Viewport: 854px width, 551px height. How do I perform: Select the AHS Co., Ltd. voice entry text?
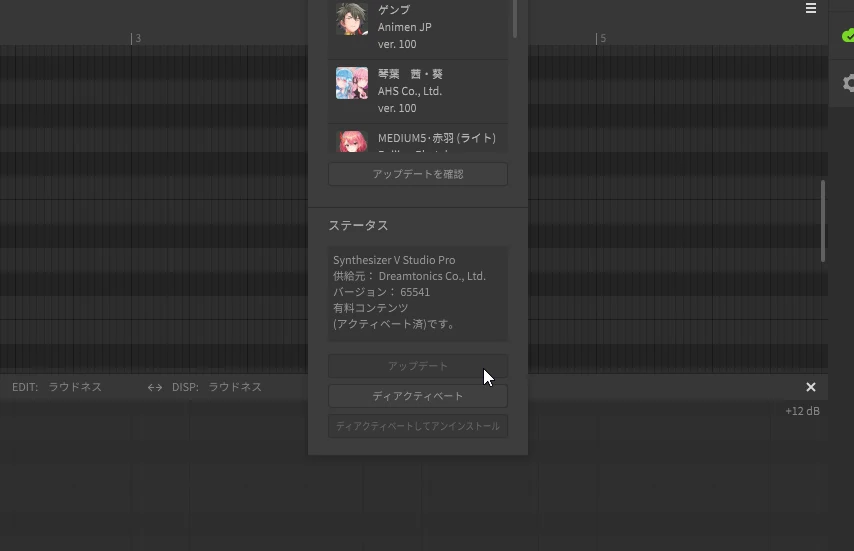(410, 91)
